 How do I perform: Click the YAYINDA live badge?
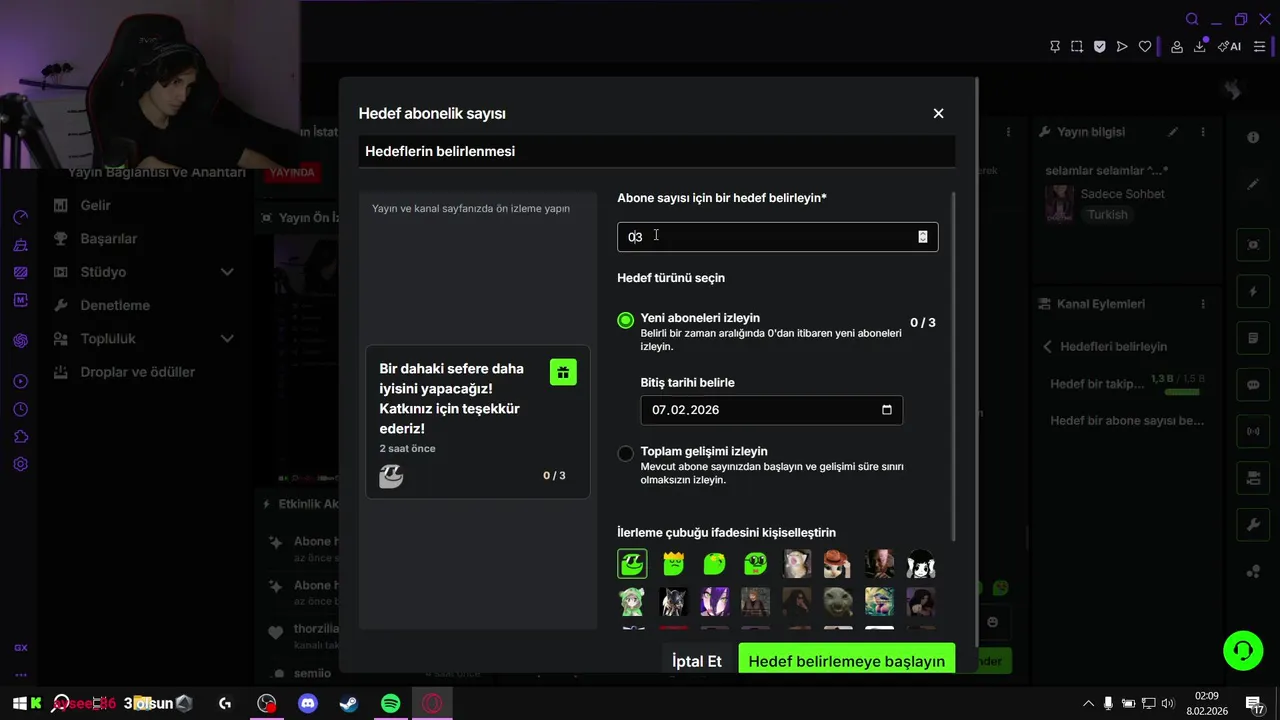tap(292, 172)
